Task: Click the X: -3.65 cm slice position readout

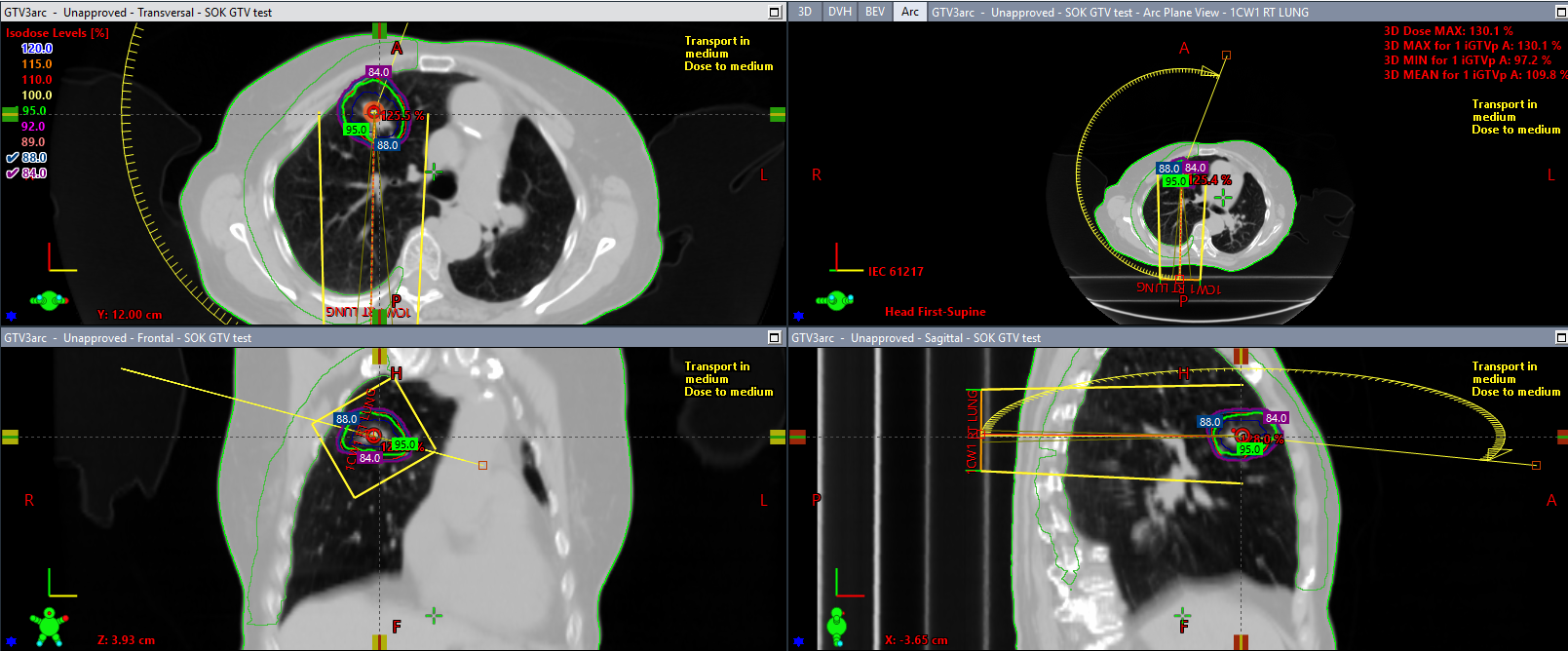Action: click(x=916, y=640)
